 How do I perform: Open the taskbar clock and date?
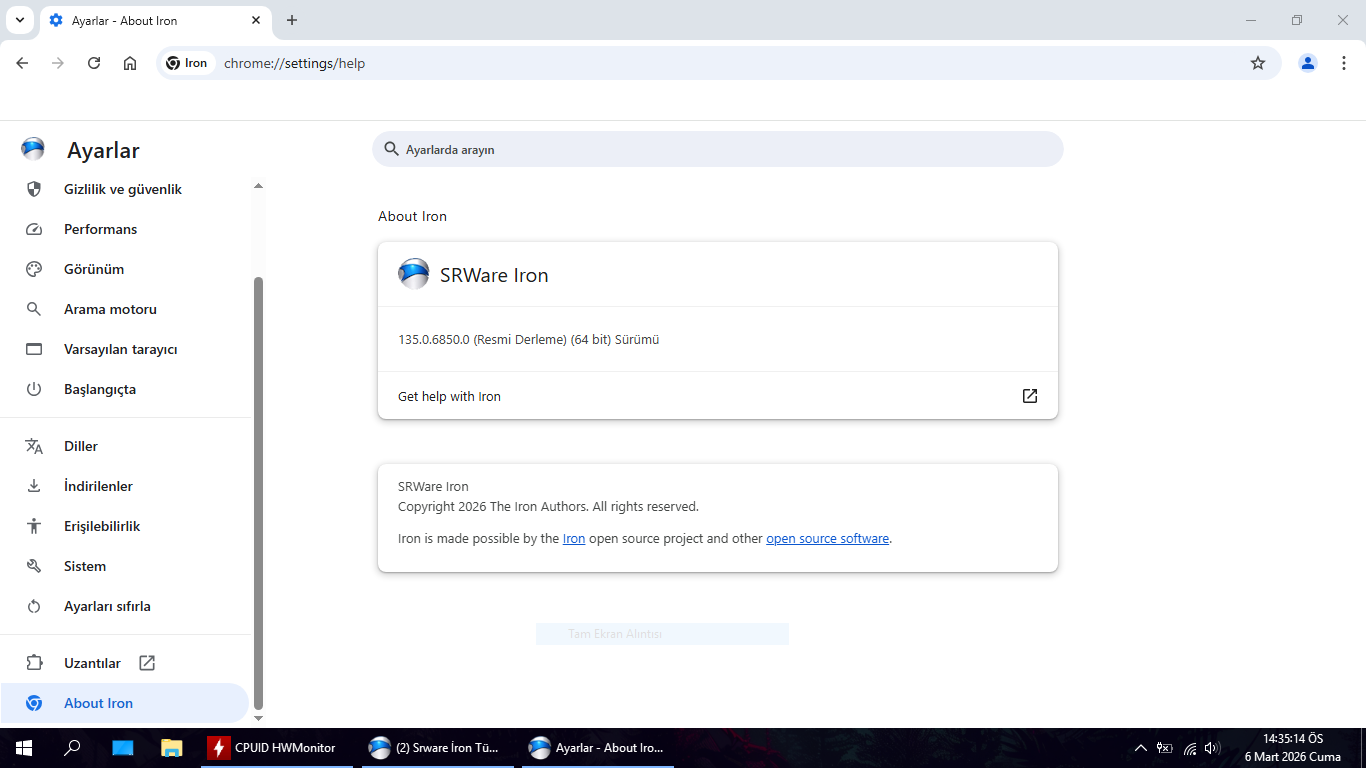[x=1293, y=748]
